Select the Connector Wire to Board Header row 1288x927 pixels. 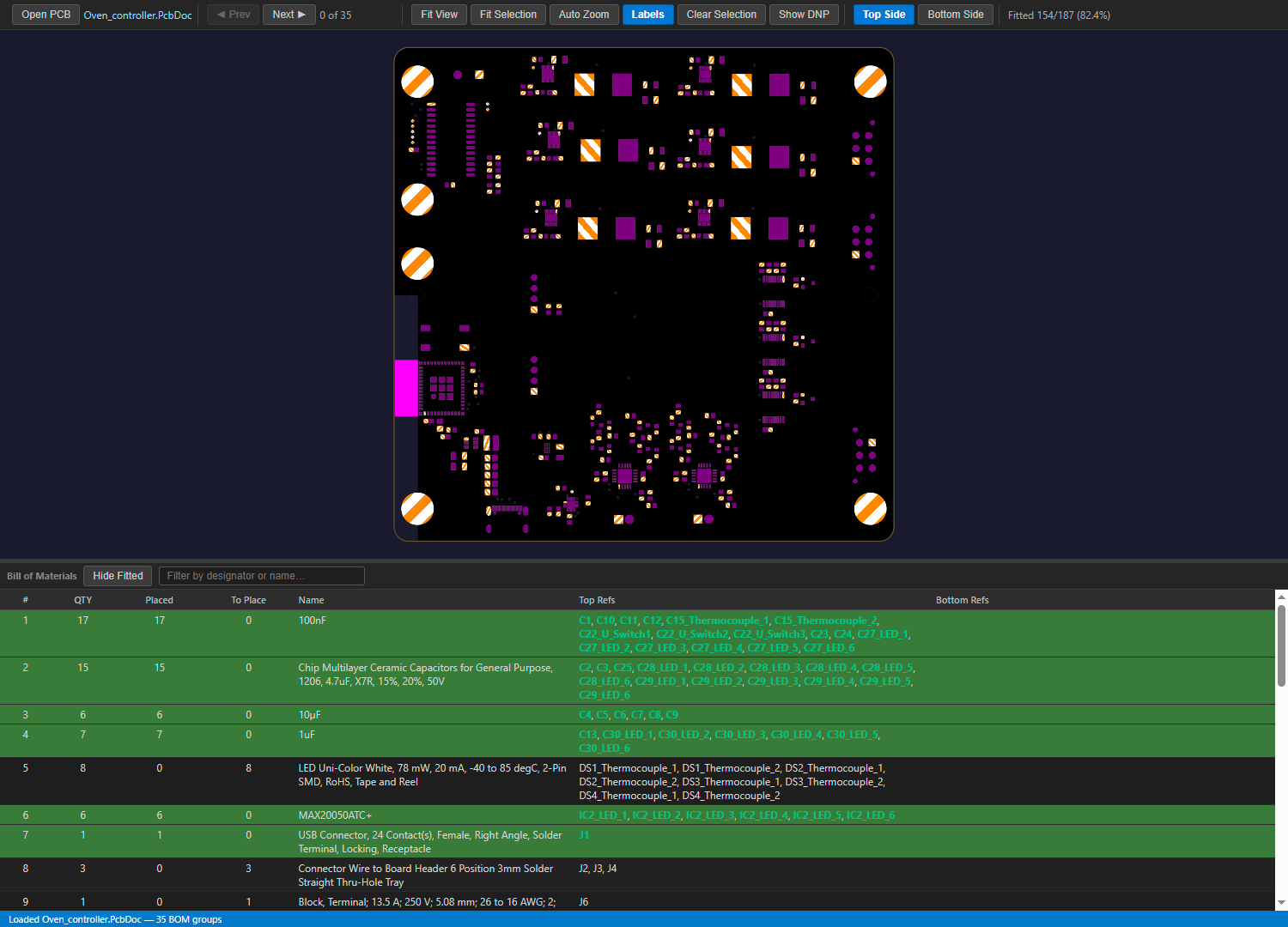pos(637,875)
